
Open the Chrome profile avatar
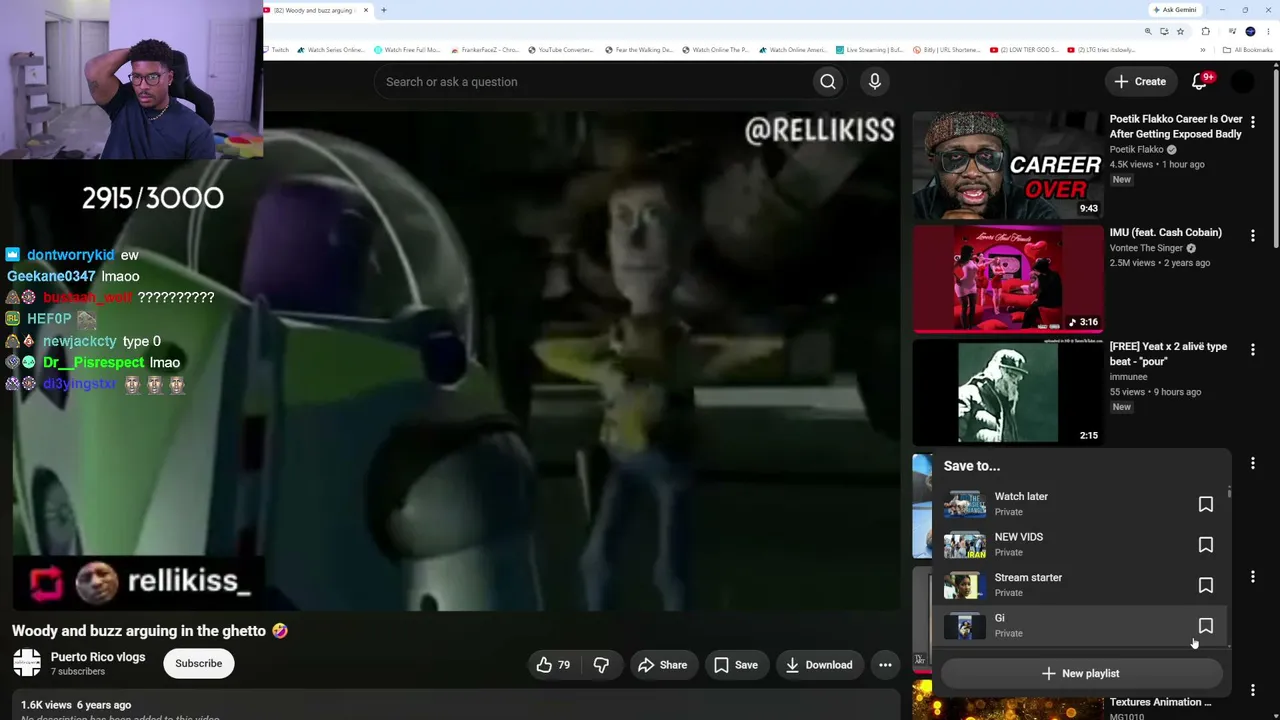(x=1250, y=31)
